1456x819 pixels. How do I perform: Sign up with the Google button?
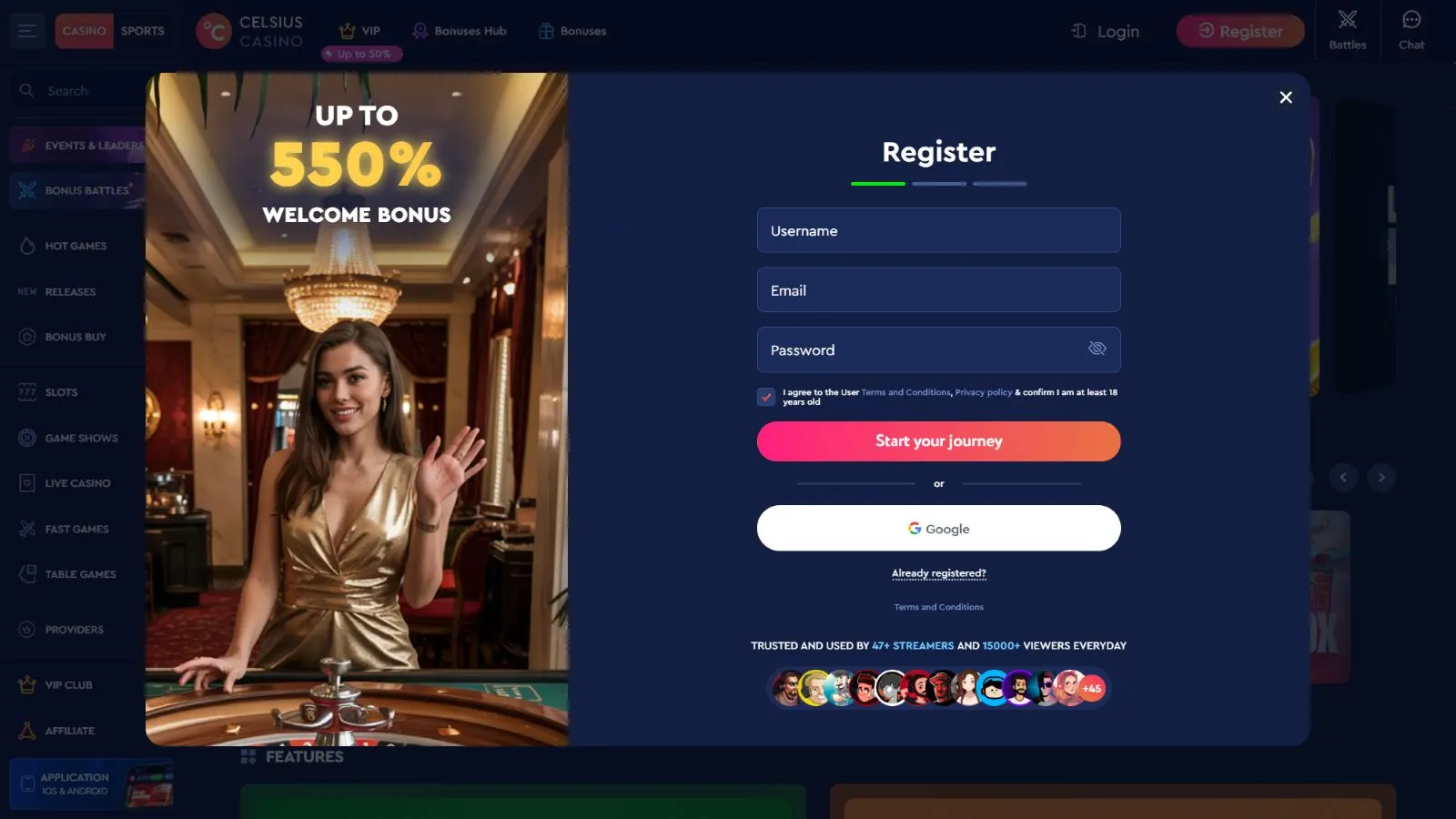(939, 528)
